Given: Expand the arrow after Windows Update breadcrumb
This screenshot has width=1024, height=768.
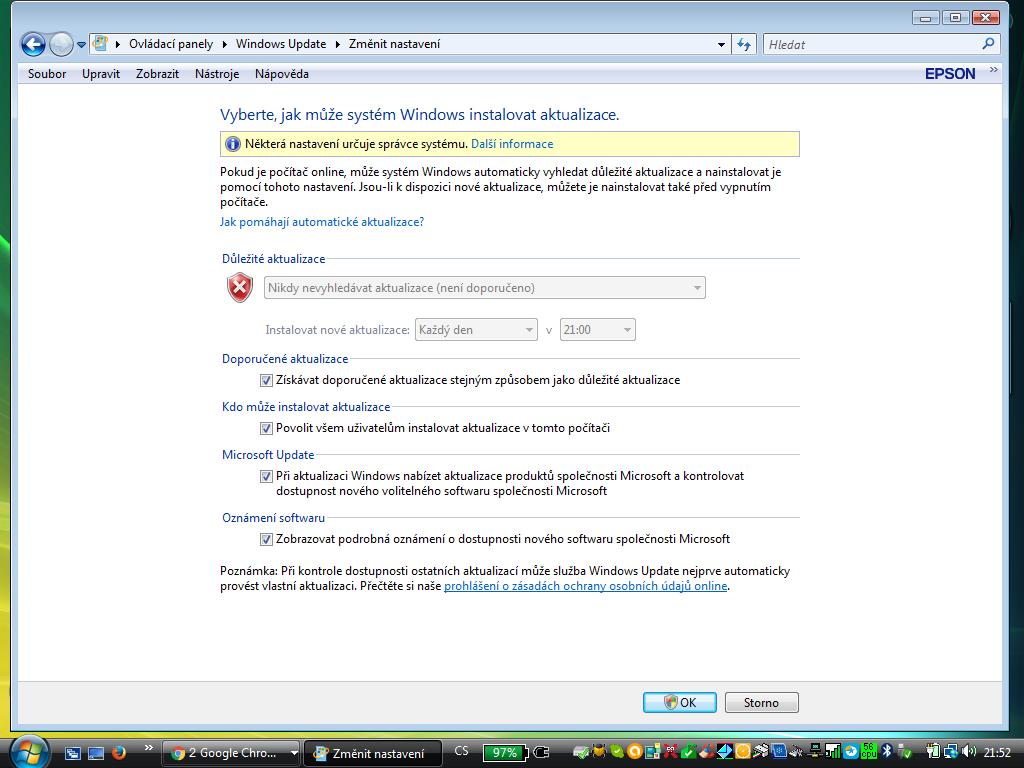Looking at the screenshot, I should (338, 44).
